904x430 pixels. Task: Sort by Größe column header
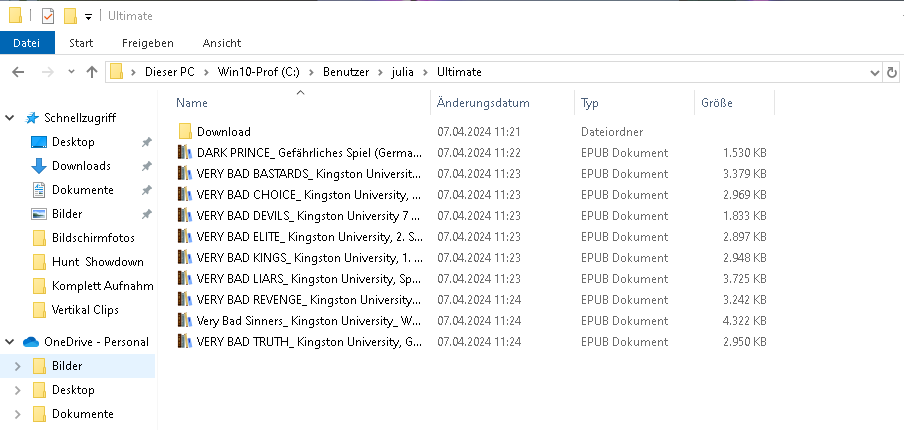(734, 103)
